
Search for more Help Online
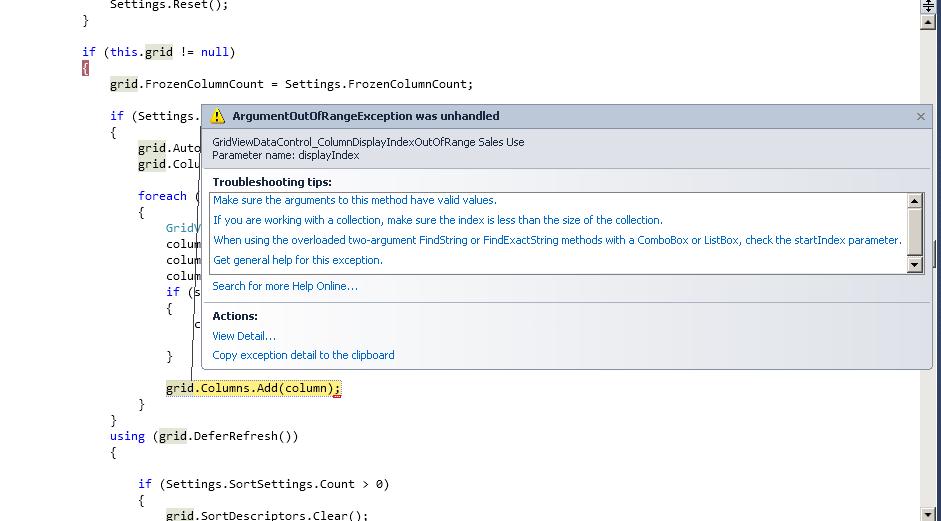click(284, 286)
